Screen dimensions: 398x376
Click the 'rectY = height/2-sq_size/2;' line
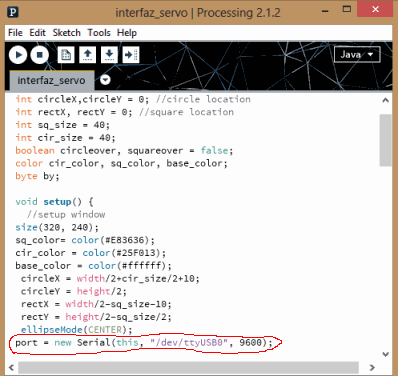(x=96, y=317)
